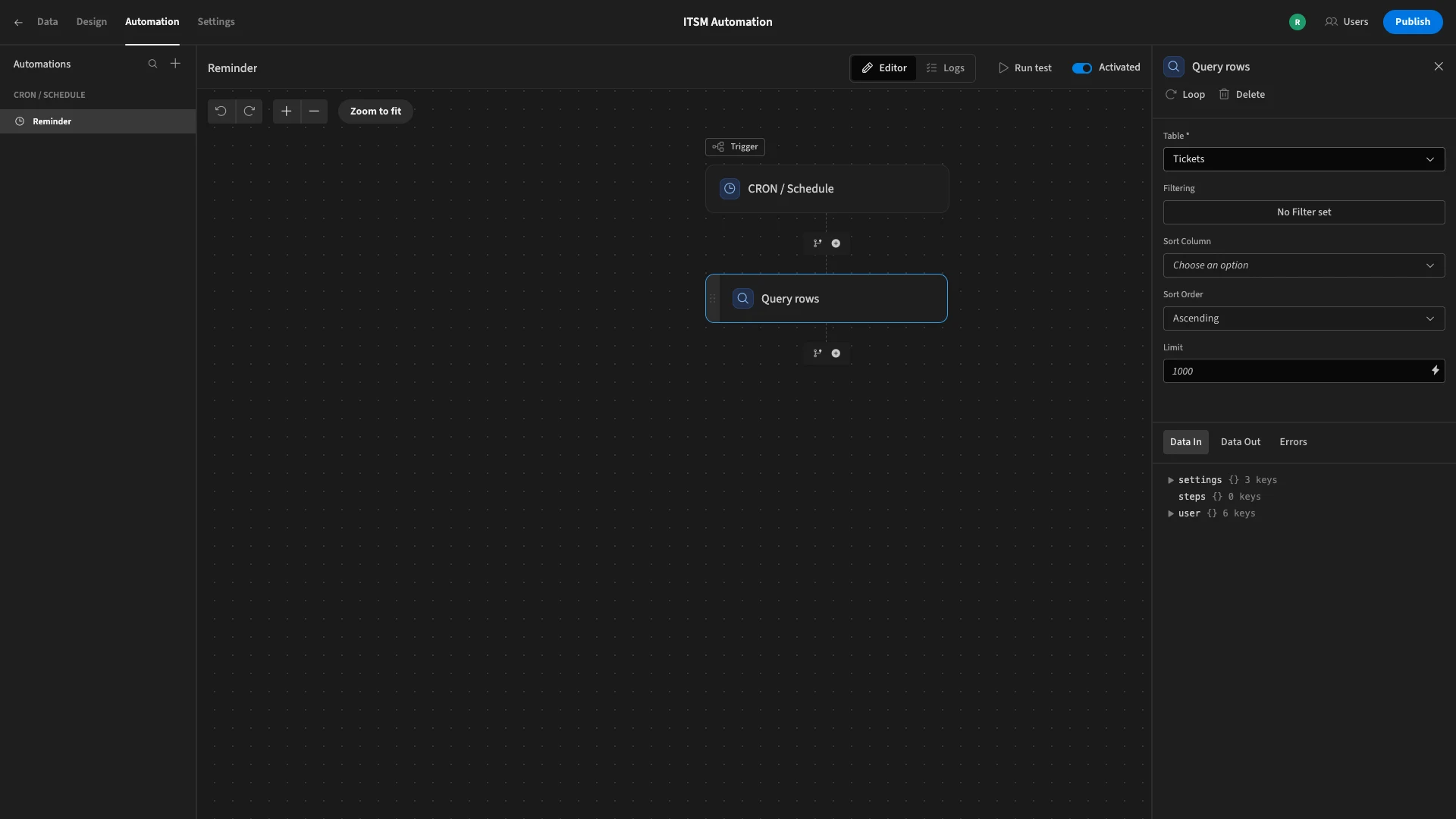Click the undo icon

click(221, 111)
